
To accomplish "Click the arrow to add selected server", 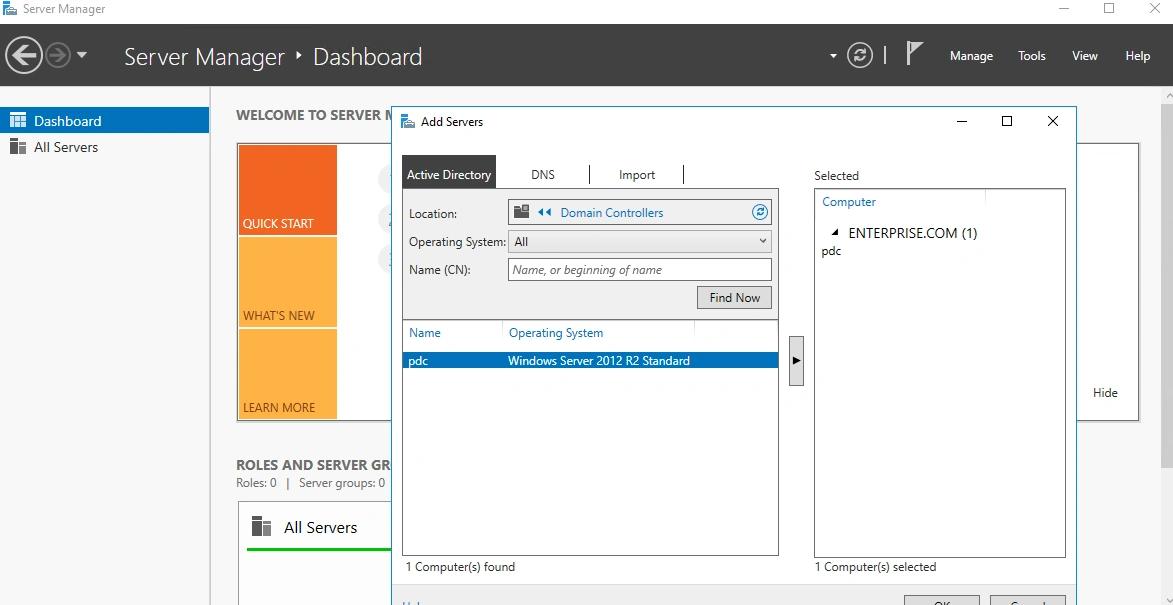I will click(x=796, y=360).
